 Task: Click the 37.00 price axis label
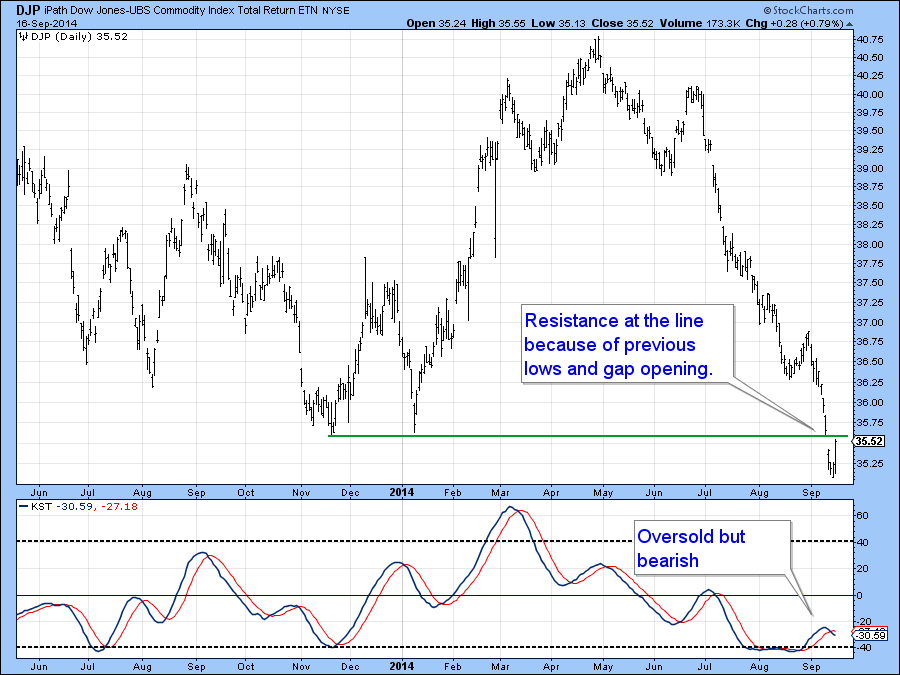pos(869,323)
